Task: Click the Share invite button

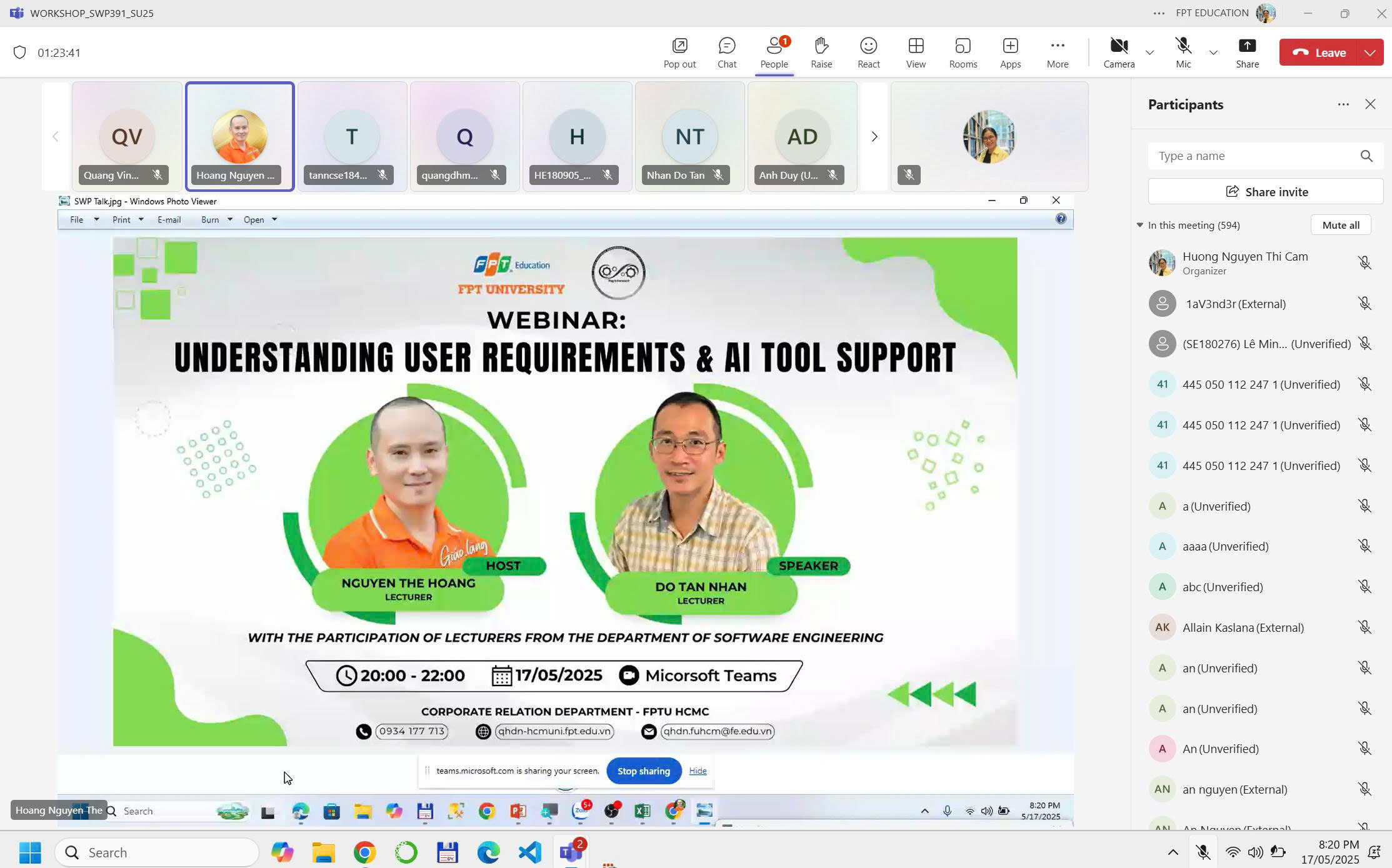Action: pos(1265,192)
